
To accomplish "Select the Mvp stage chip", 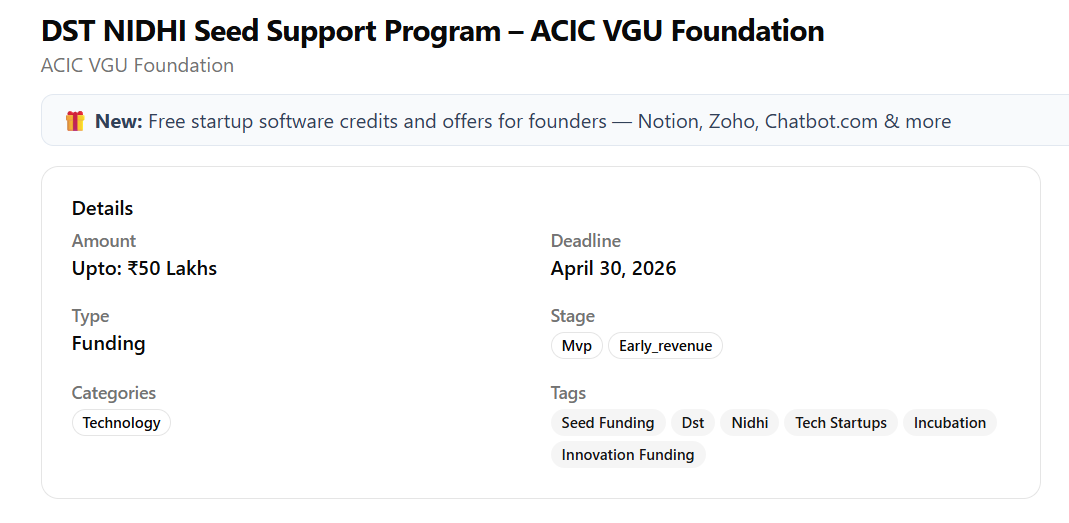I will [x=576, y=346].
